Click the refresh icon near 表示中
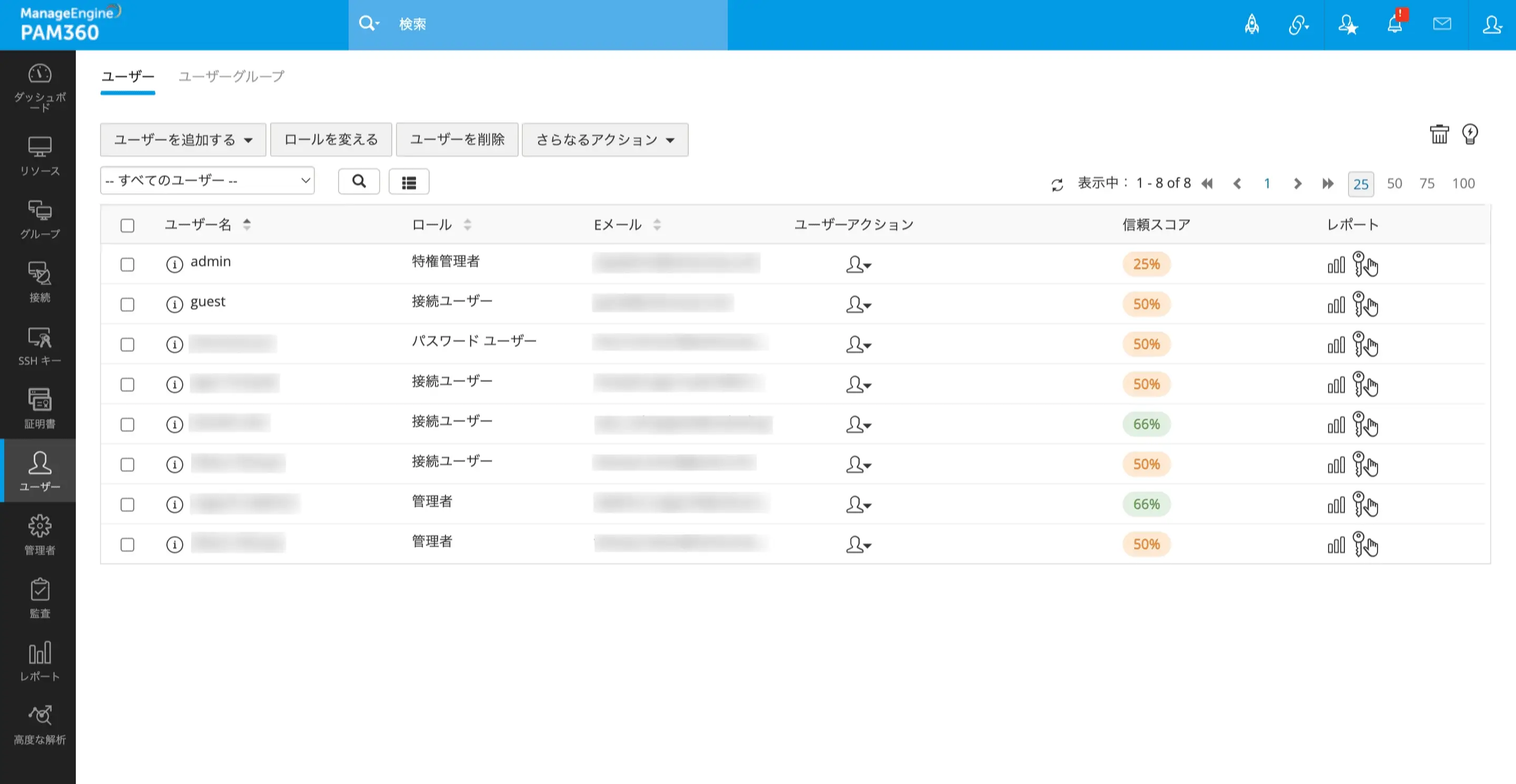Image resolution: width=1516 pixels, height=784 pixels. [x=1057, y=185]
